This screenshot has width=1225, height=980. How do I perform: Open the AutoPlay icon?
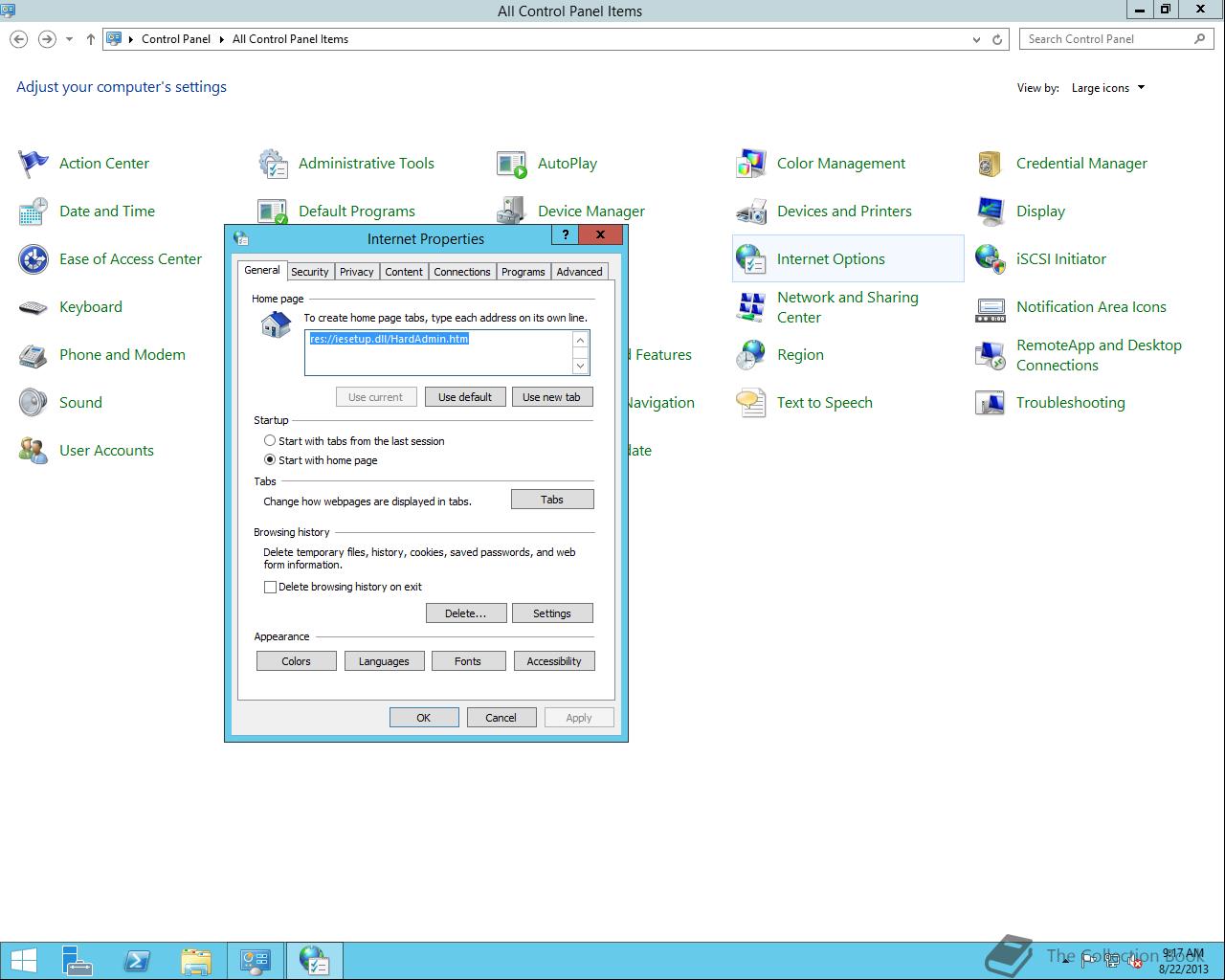pos(512,164)
